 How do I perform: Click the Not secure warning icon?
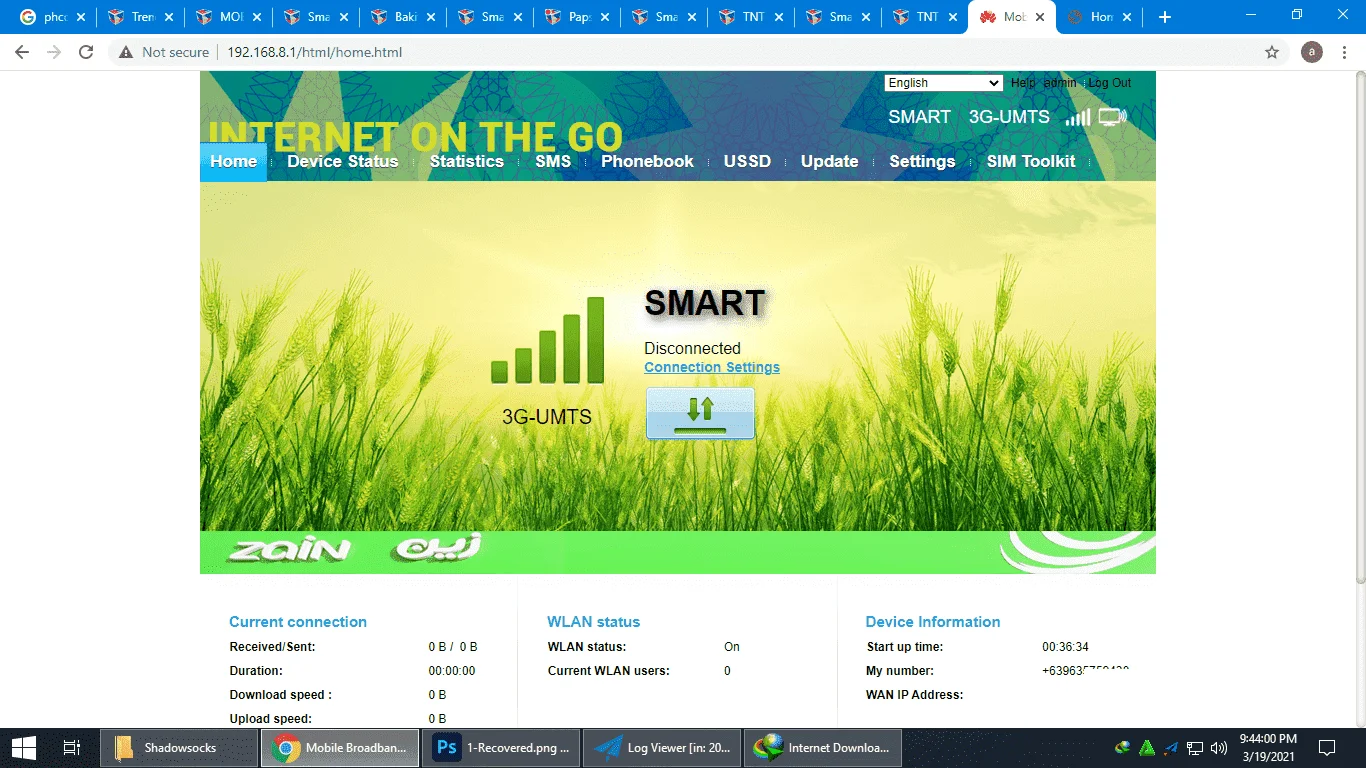click(126, 52)
